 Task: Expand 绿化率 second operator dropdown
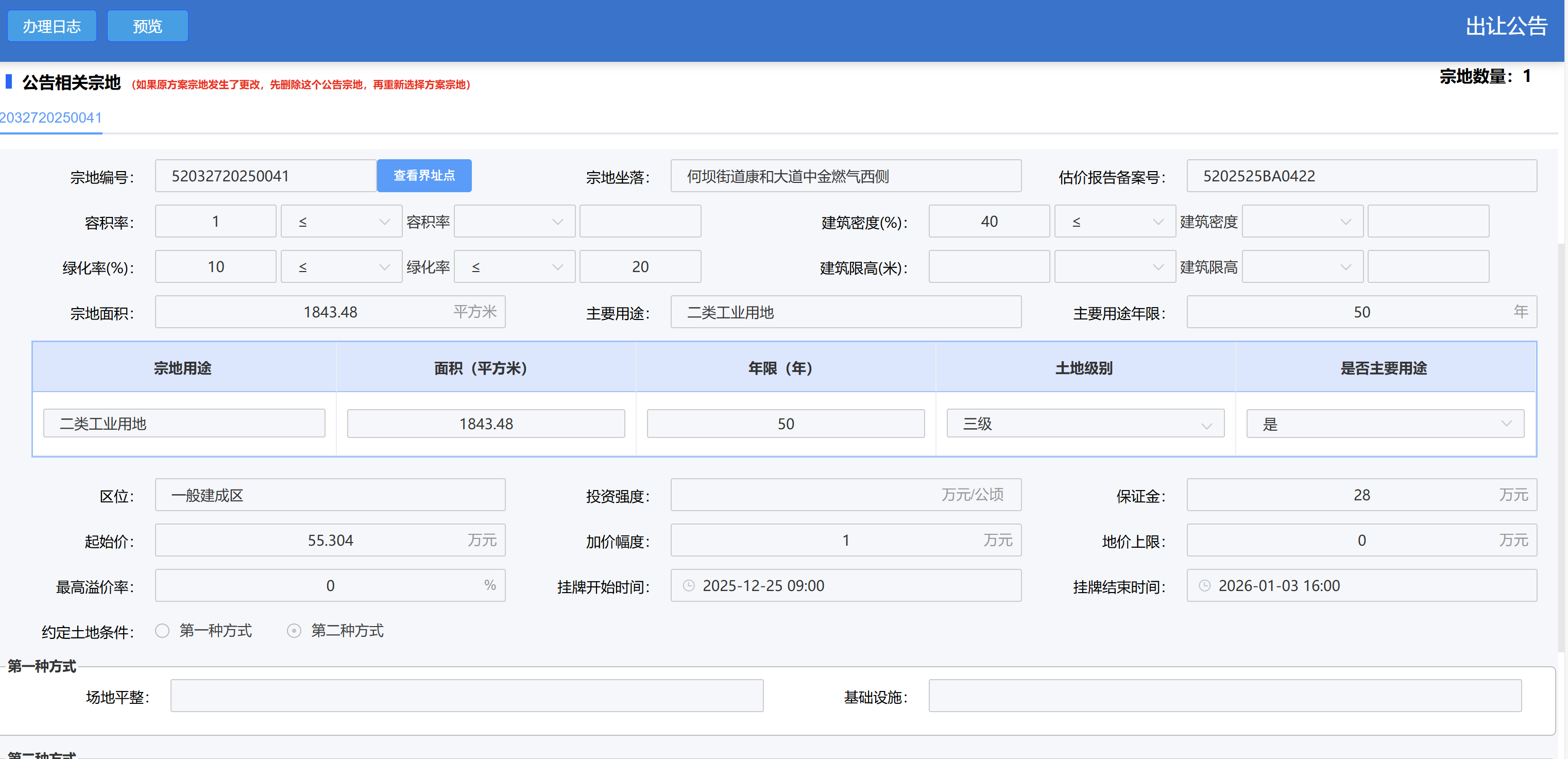point(515,266)
